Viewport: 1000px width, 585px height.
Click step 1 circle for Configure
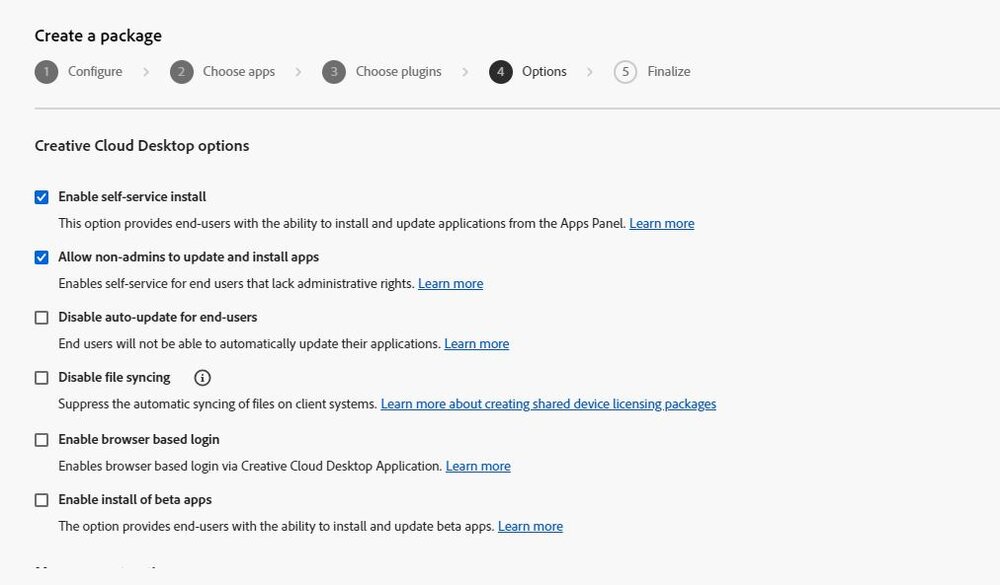[x=46, y=72]
